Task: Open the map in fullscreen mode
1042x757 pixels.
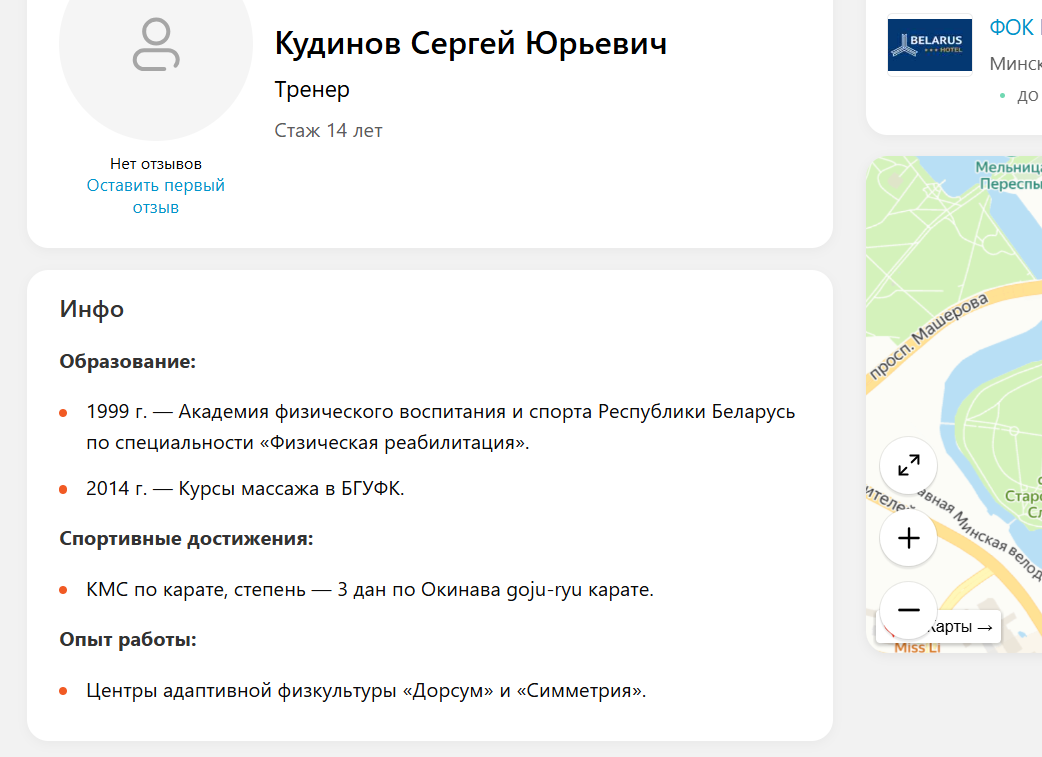Action: coord(908,465)
